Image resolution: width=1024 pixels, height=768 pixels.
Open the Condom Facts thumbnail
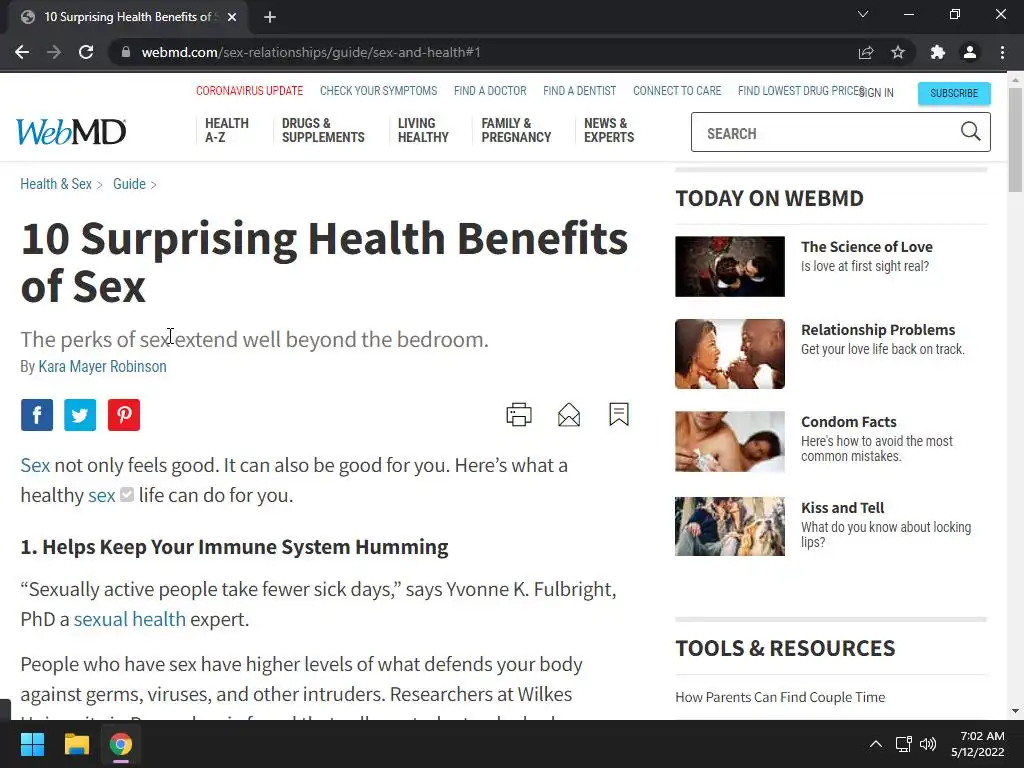click(729, 441)
